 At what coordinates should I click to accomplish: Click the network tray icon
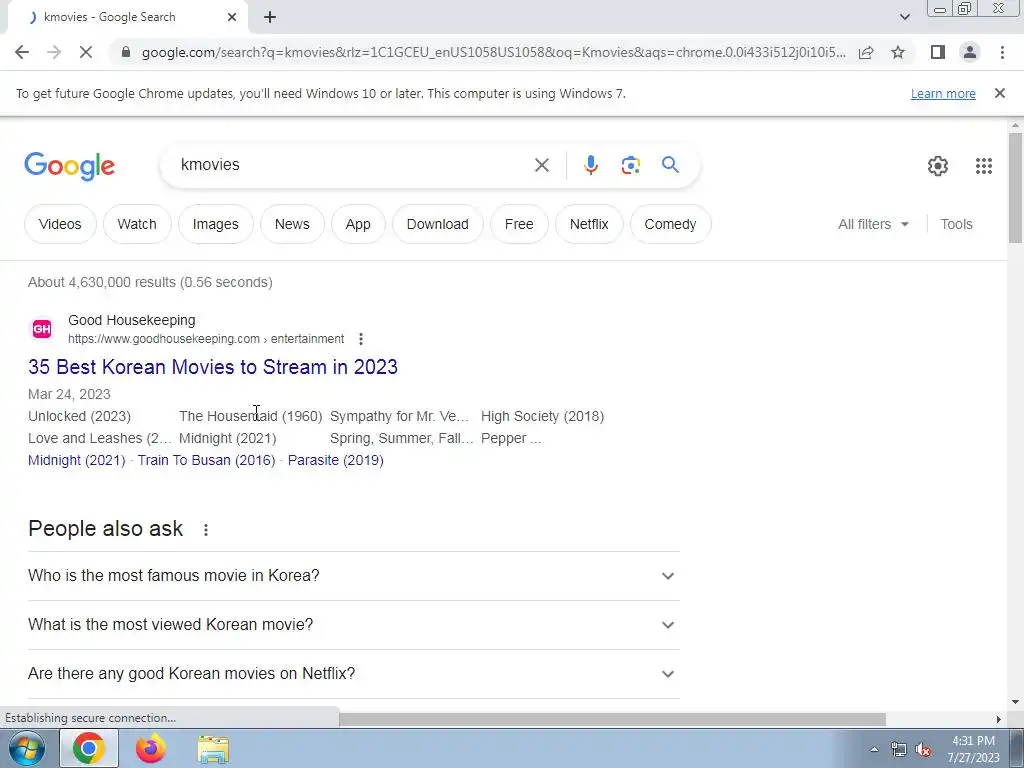click(899, 750)
